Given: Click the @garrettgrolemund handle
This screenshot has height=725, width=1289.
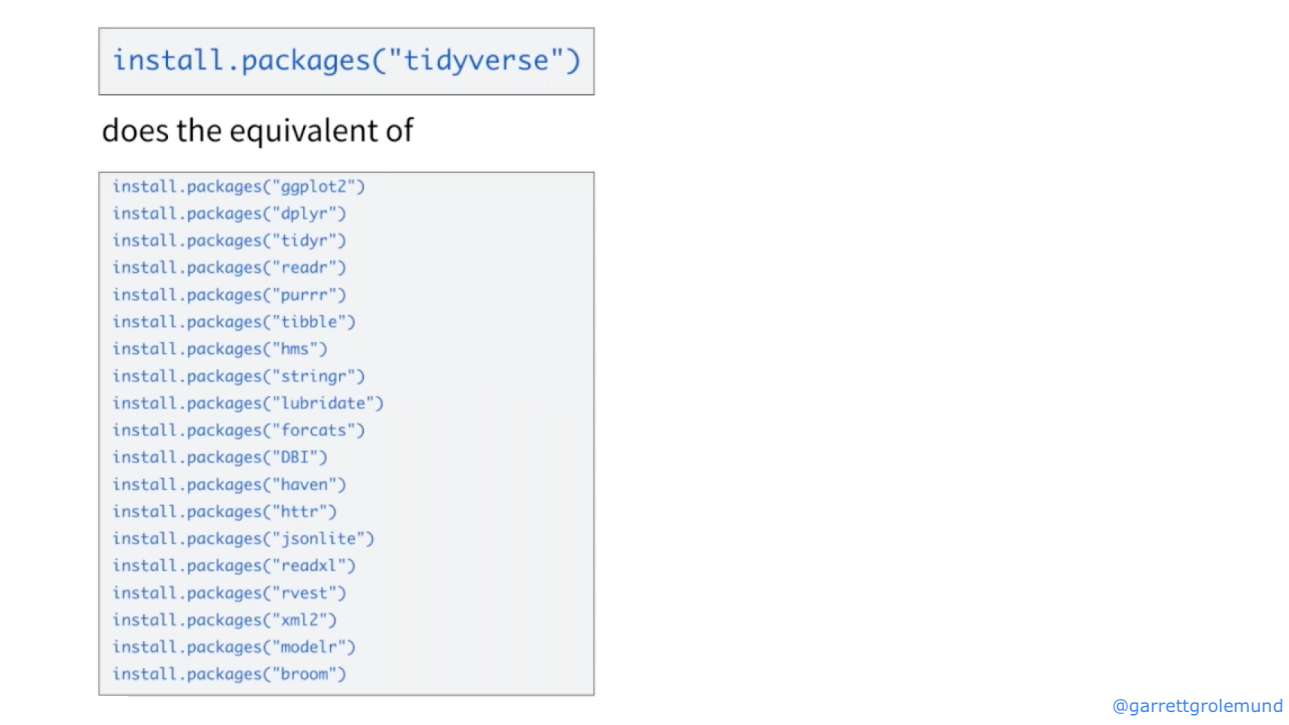Looking at the screenshot, I should (x=1197, y=706).
